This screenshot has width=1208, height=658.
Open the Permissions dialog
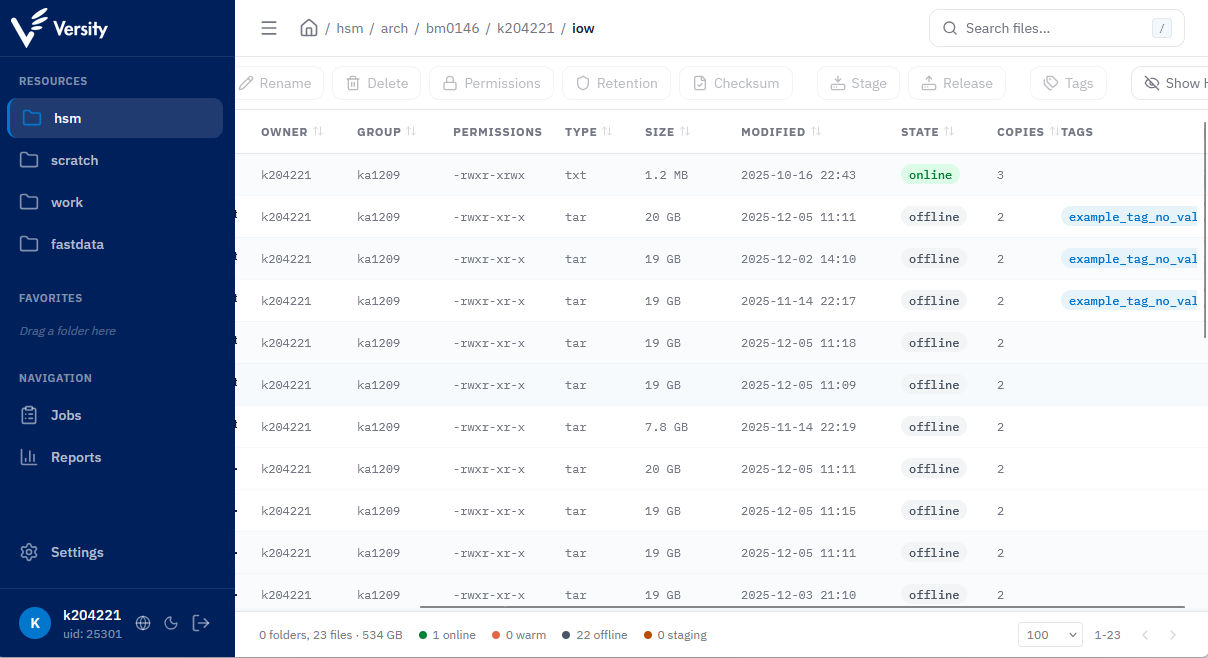(491, 83)
